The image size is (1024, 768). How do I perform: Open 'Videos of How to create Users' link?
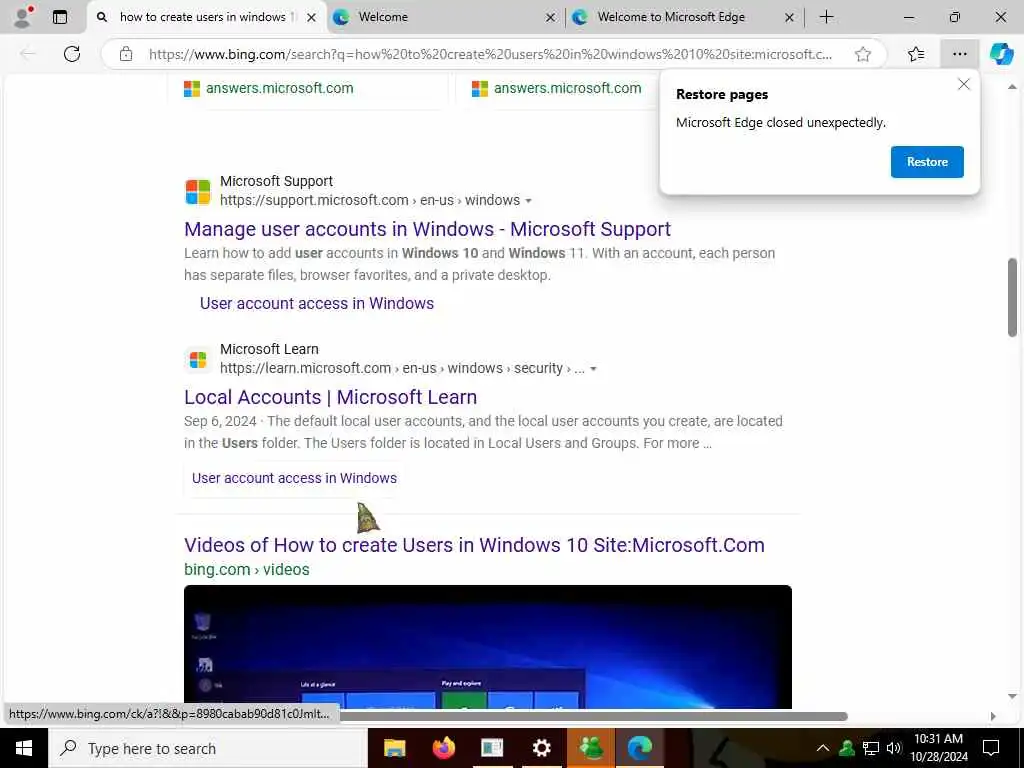point(474,545)
